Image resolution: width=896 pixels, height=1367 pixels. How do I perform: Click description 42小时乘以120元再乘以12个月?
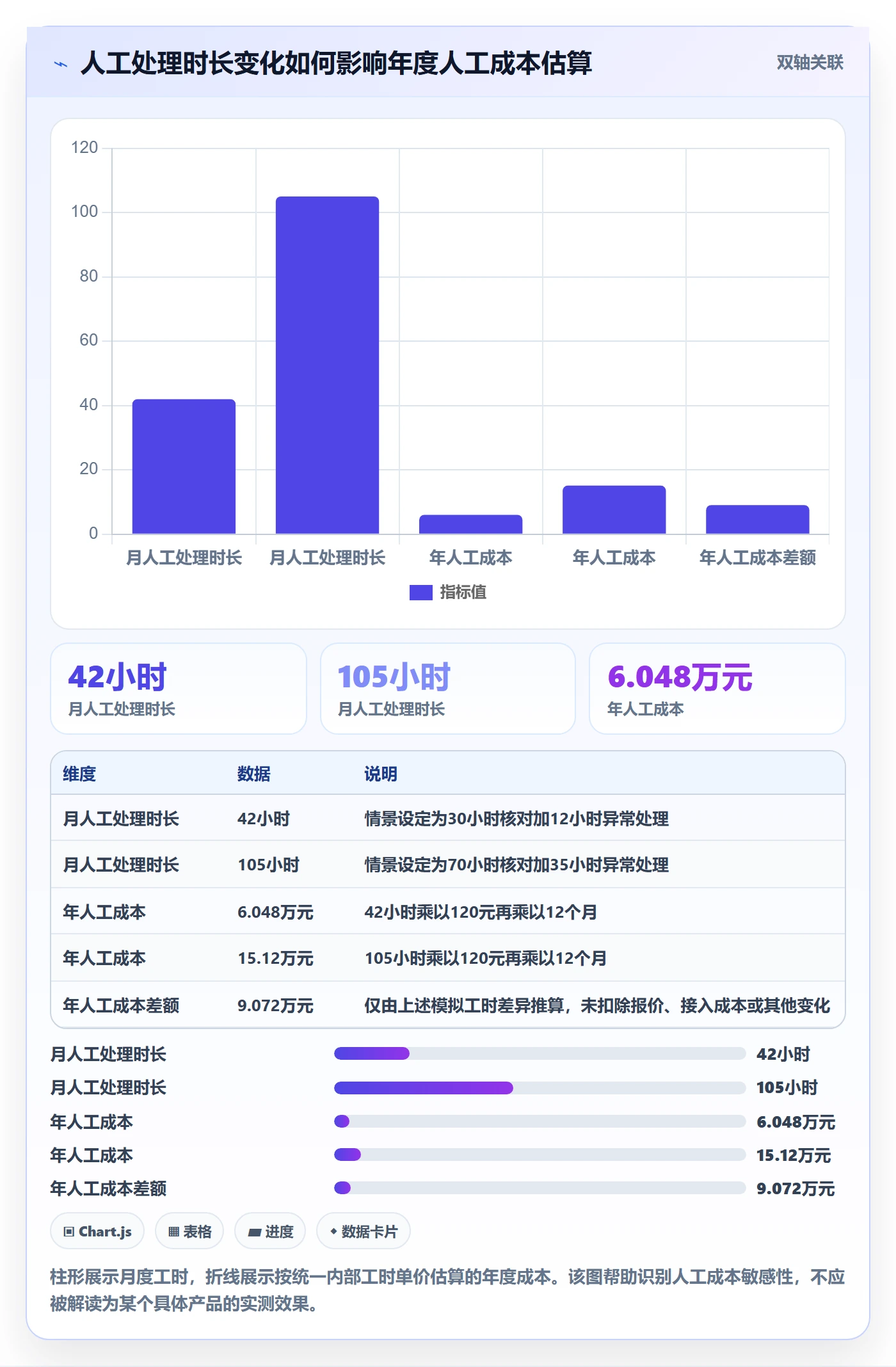click(481, 912)
